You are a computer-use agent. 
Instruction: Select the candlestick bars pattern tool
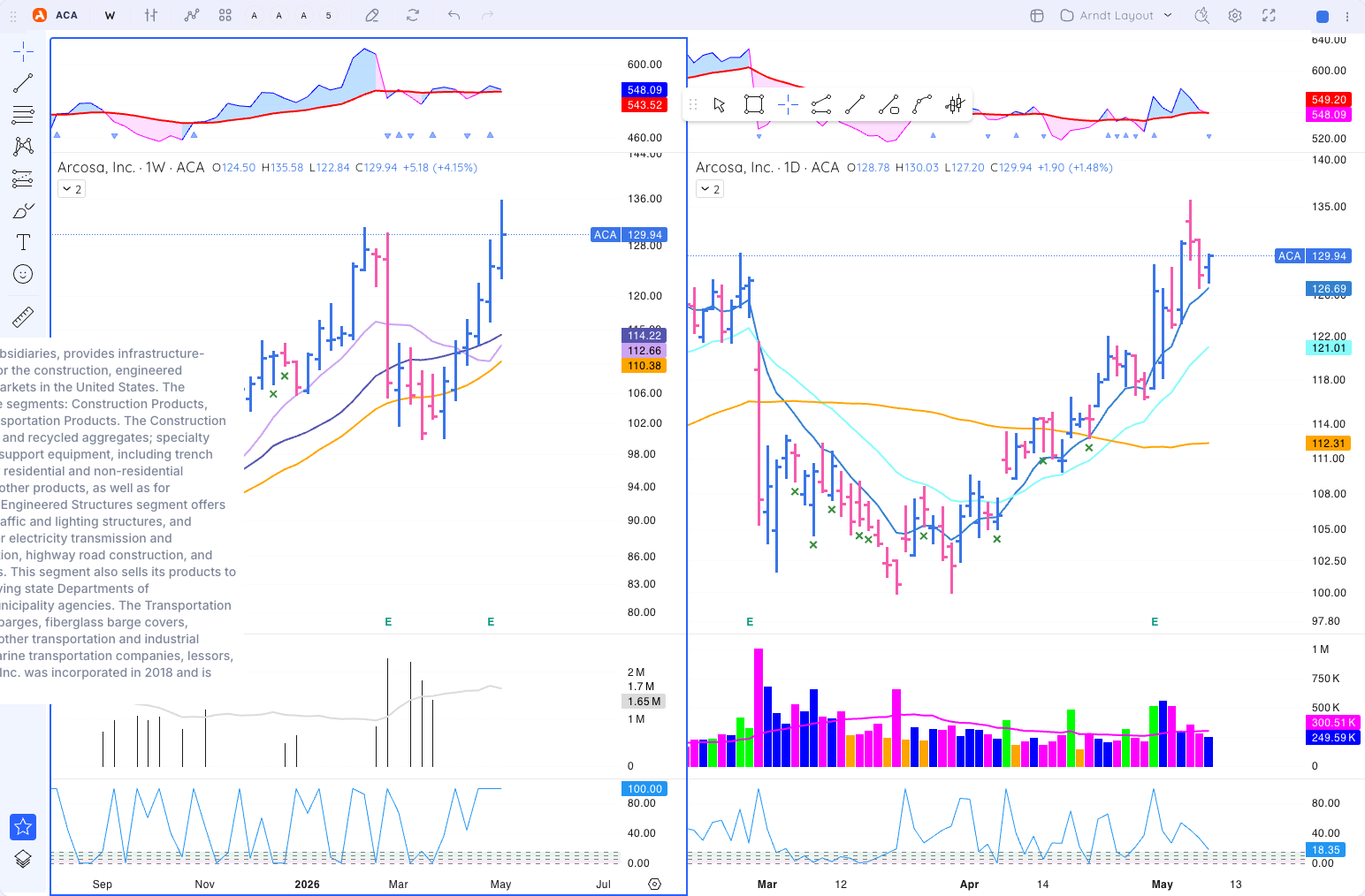click(955, 105)
